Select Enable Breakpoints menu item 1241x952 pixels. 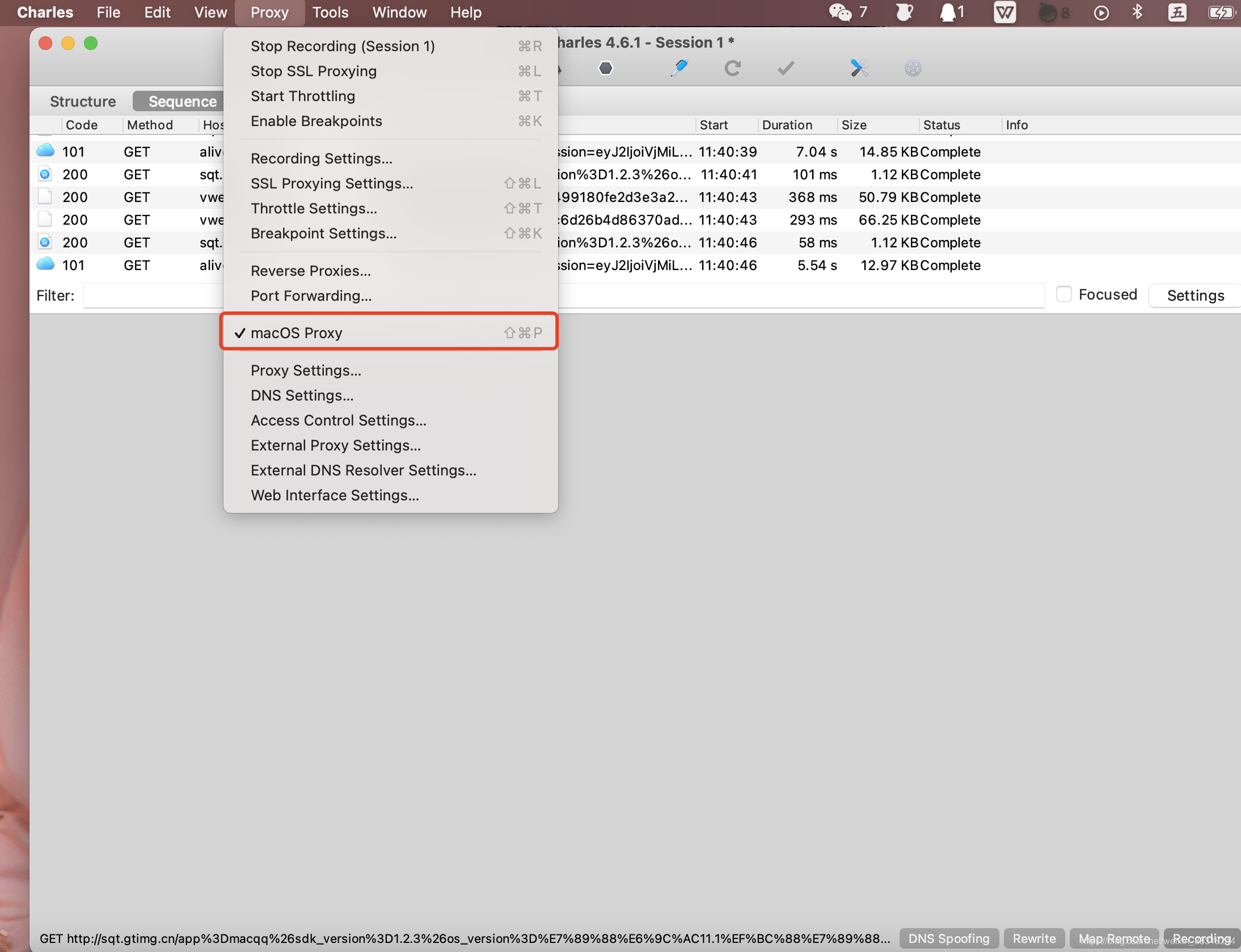coord(390,121)
